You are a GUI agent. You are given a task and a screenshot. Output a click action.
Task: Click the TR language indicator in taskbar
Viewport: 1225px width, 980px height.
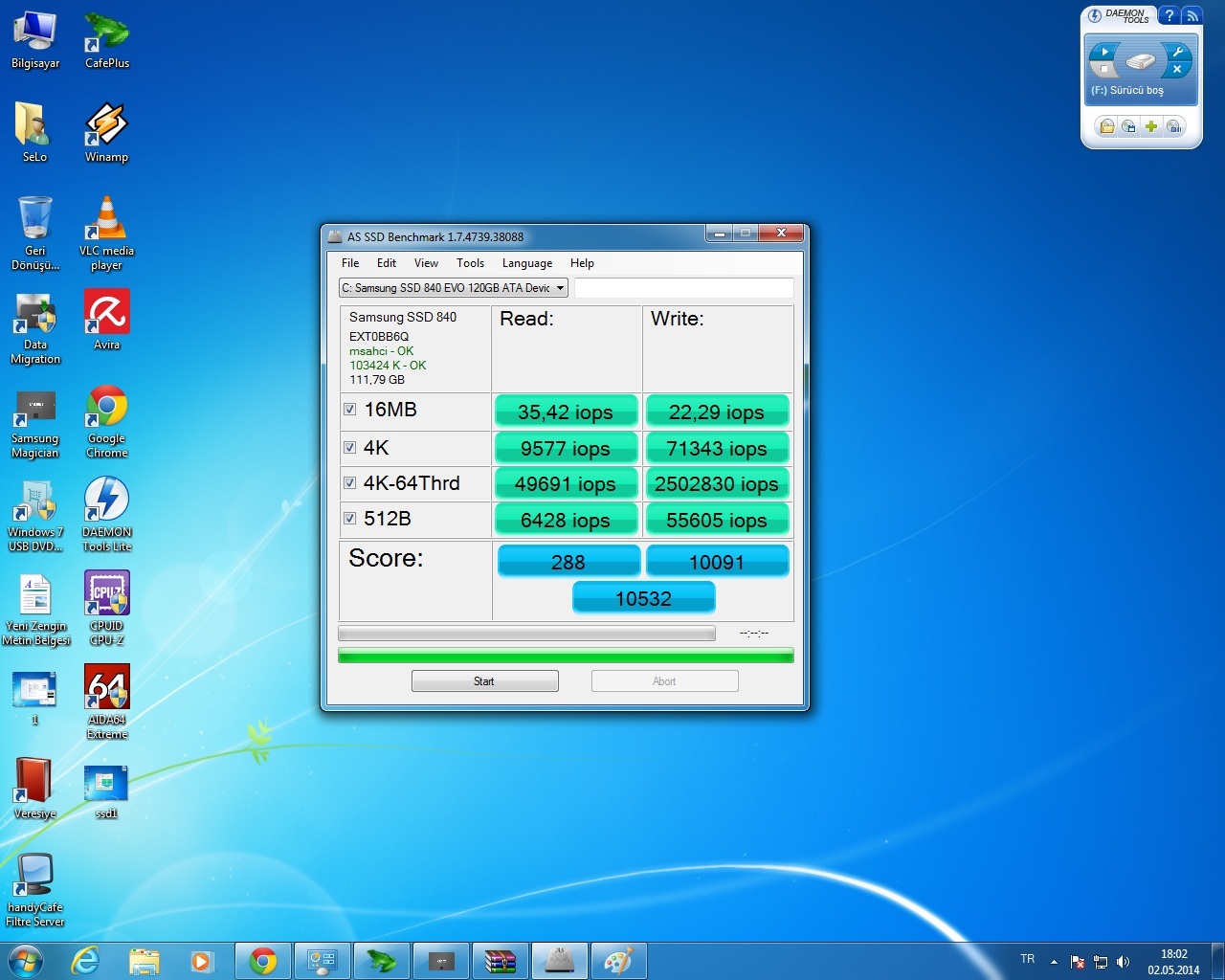tap(1028, 959)
